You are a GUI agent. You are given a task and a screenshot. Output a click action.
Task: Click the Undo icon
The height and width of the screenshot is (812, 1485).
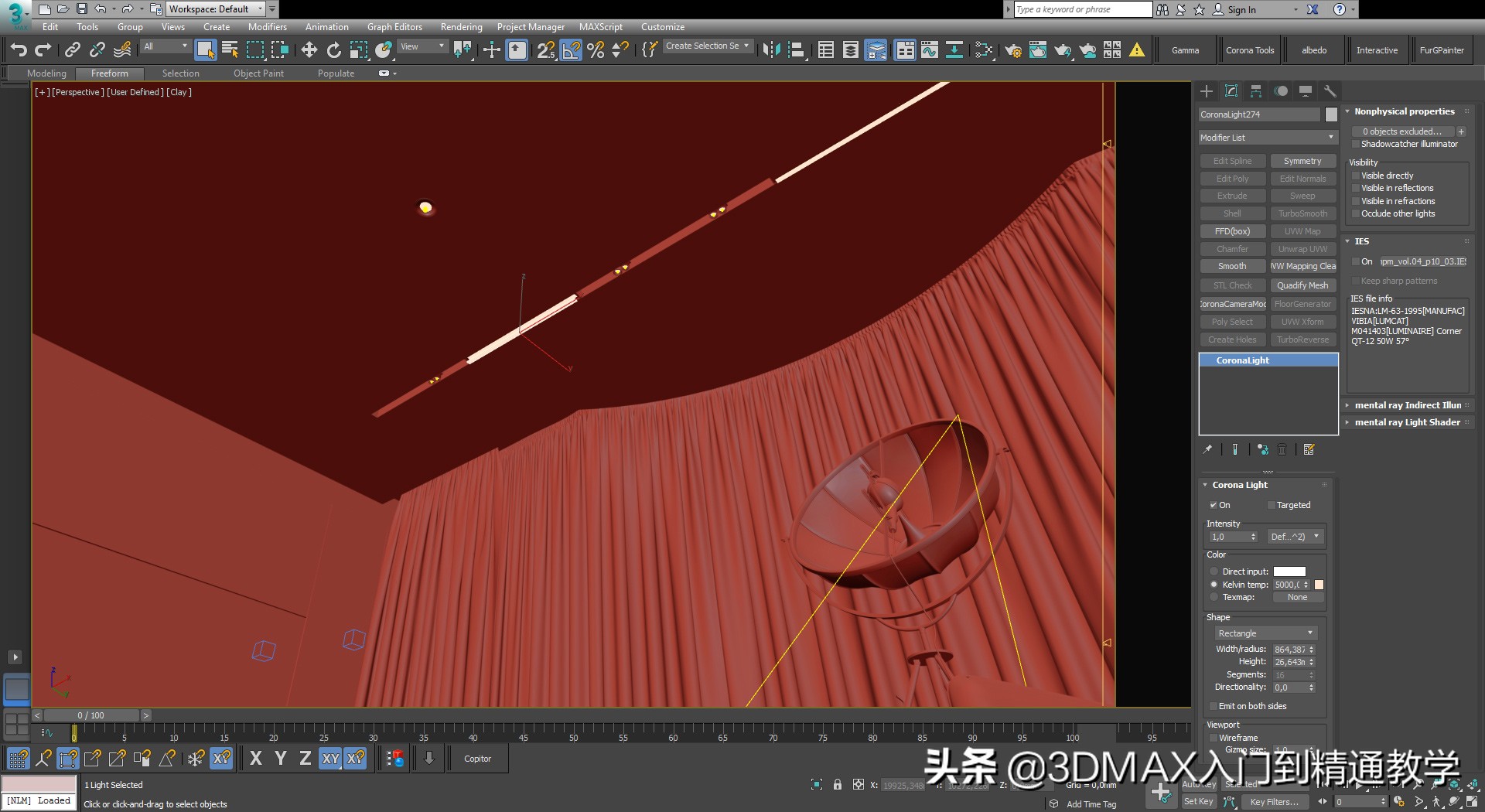19,49
